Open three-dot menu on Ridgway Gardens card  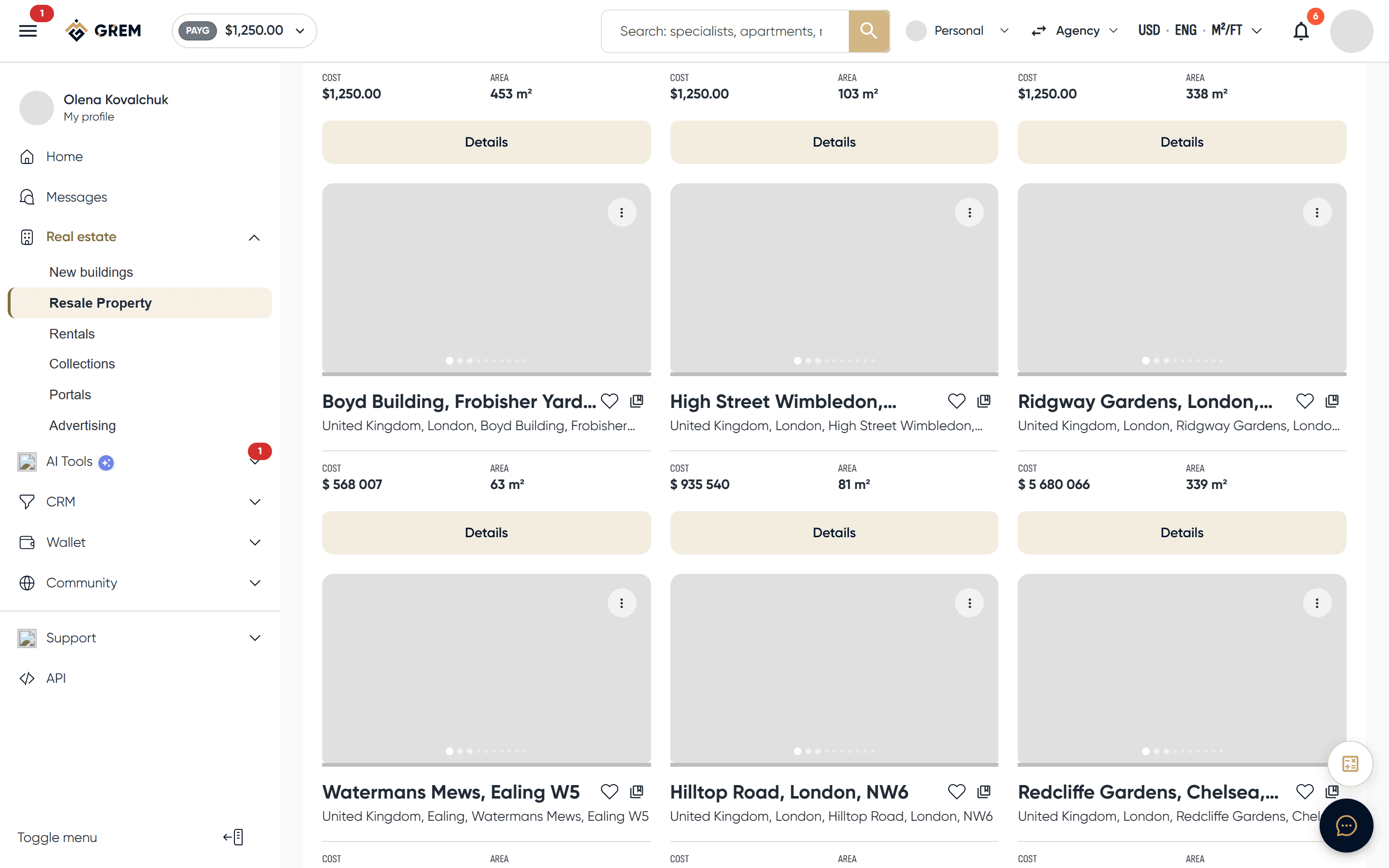point(1317,212)
